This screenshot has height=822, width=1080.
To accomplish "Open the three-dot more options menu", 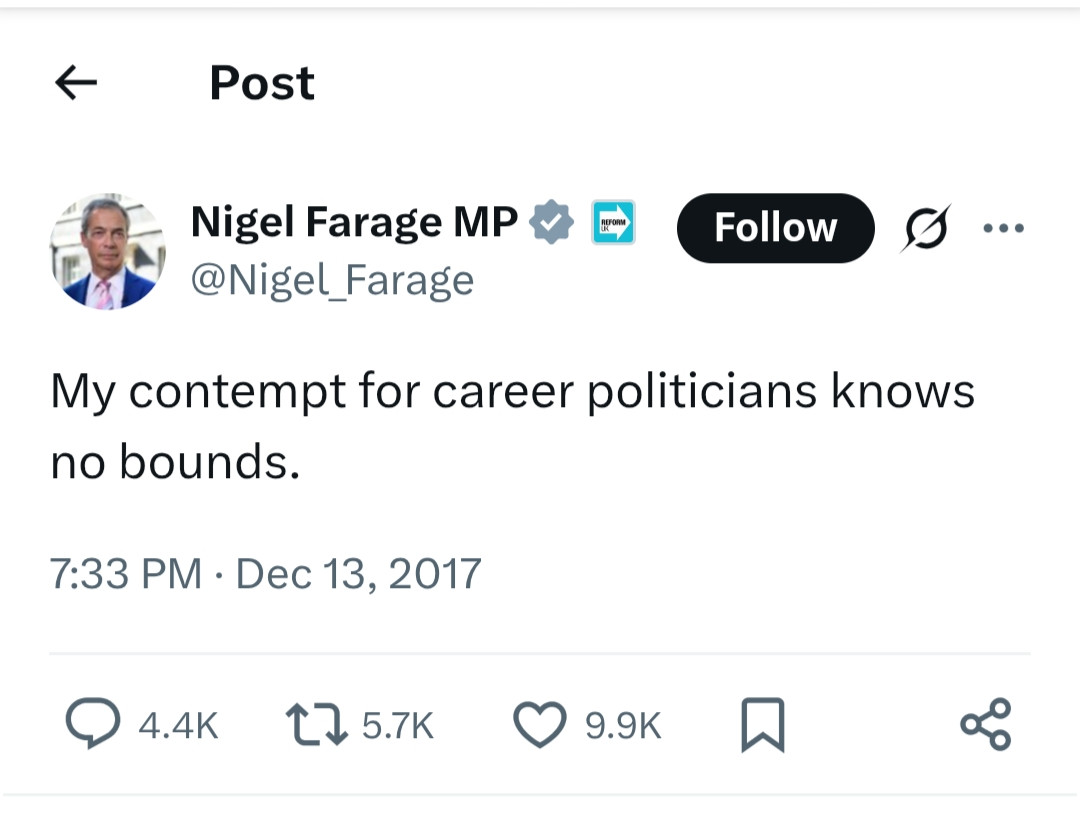I will point(1004,227).
